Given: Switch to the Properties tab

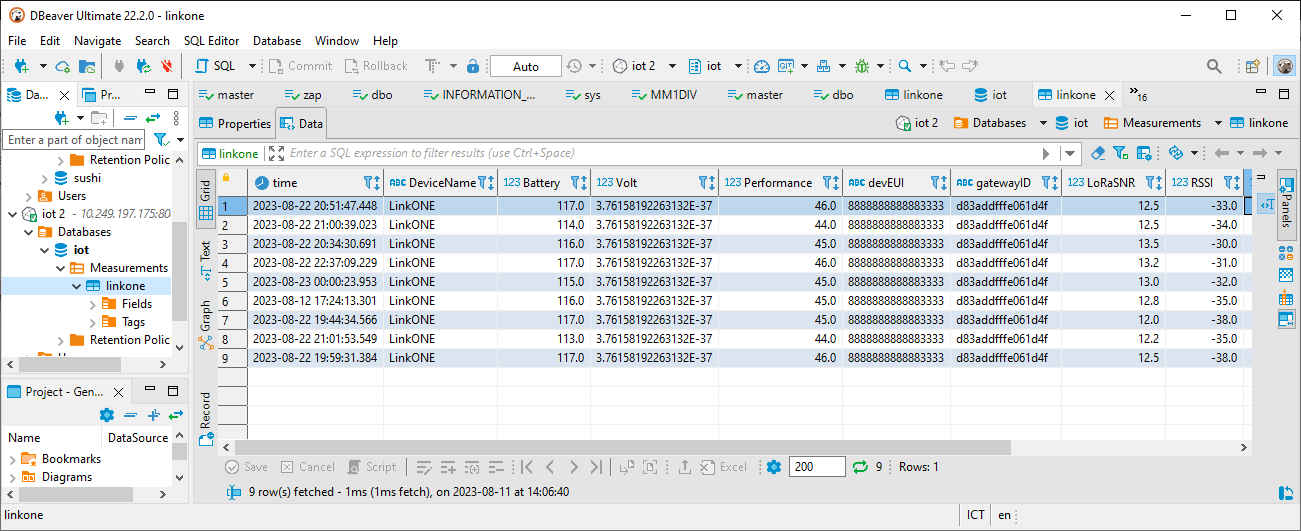Looking at the screenshot, I should [235, 123].
